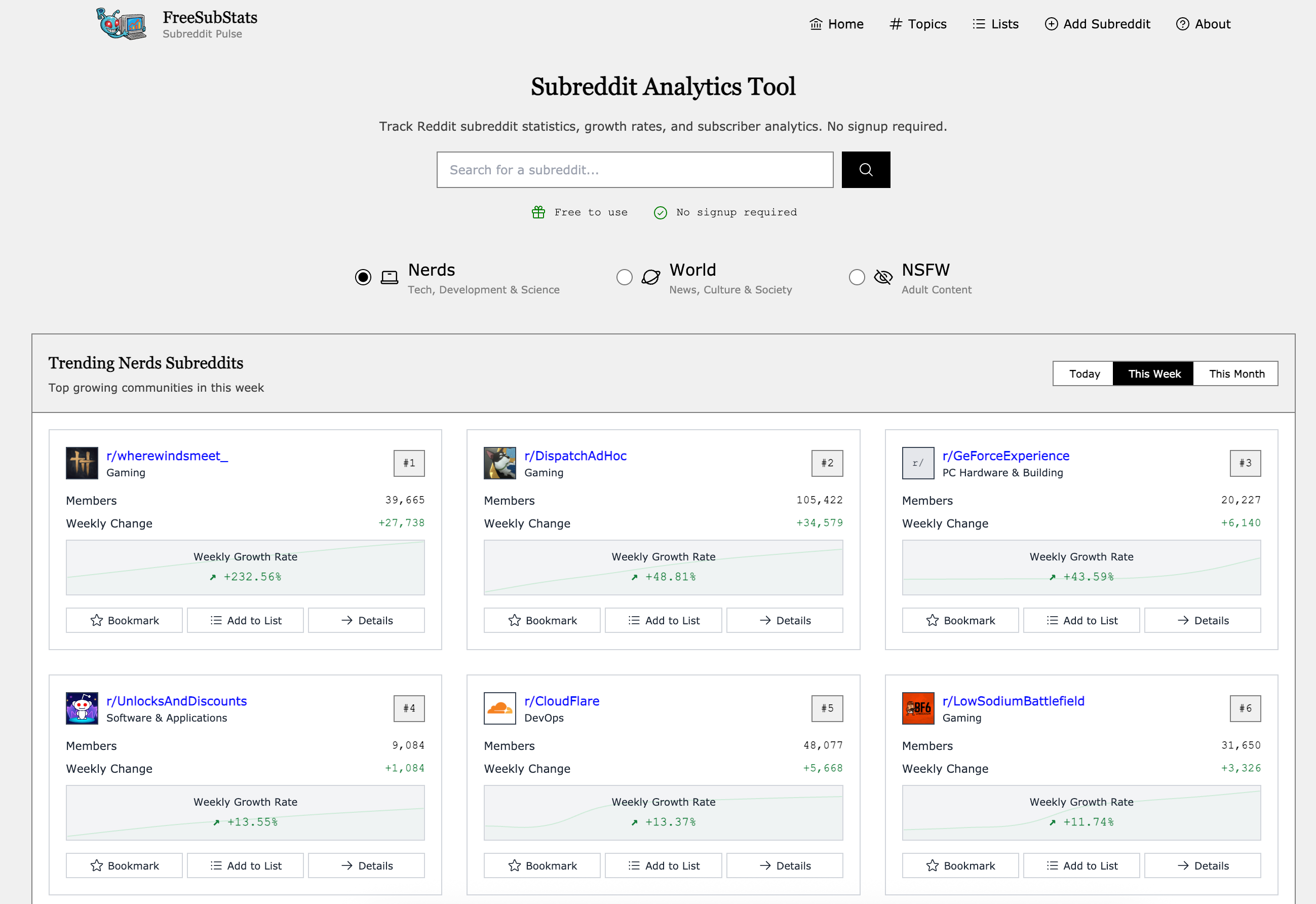Click the FreeSubStats robot logo
This screenshot has width=1316, height=904.
[121, 24]
